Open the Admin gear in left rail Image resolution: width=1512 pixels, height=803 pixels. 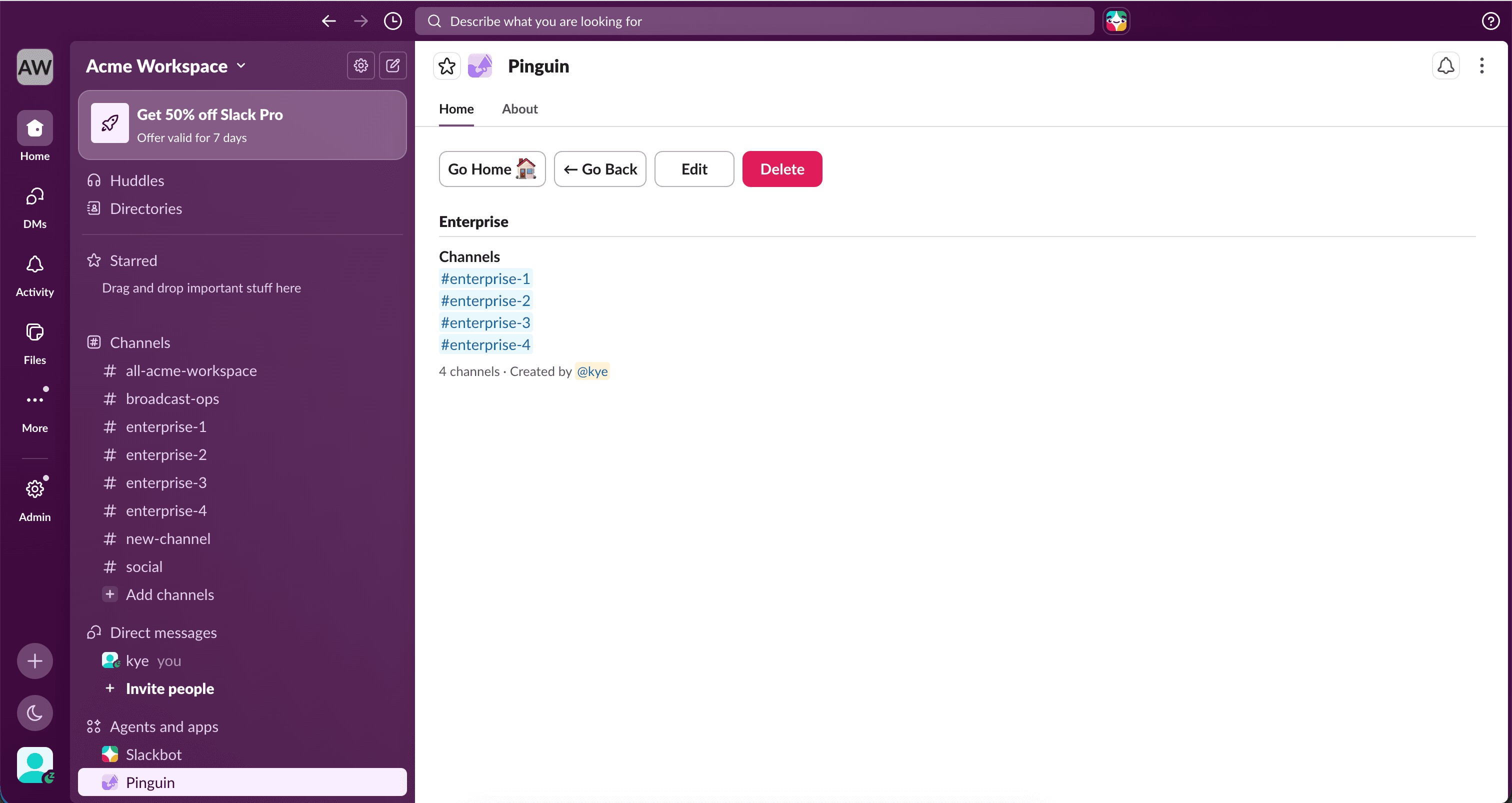coord(34,499)
